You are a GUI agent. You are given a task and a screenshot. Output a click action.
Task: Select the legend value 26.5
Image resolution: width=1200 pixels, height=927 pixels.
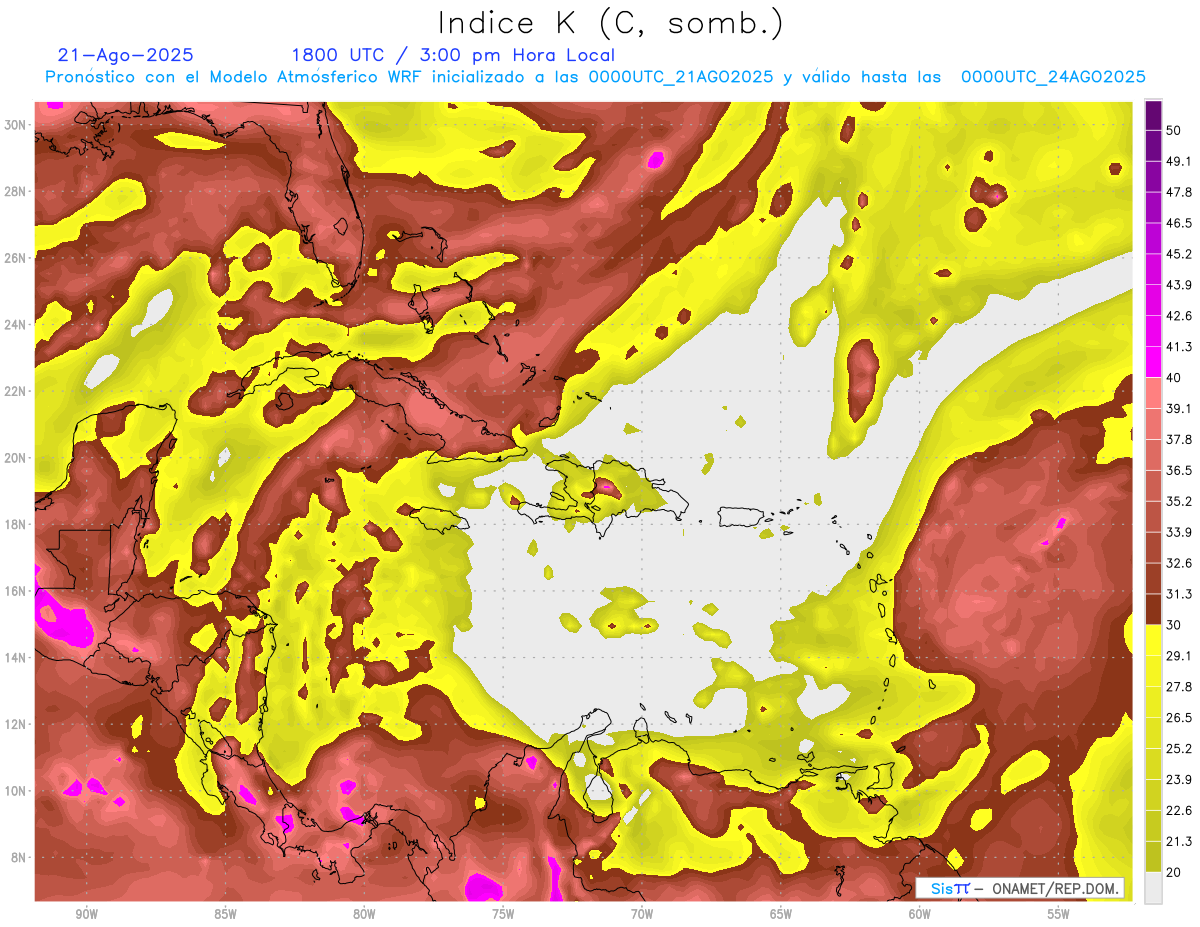[1179, 717]
